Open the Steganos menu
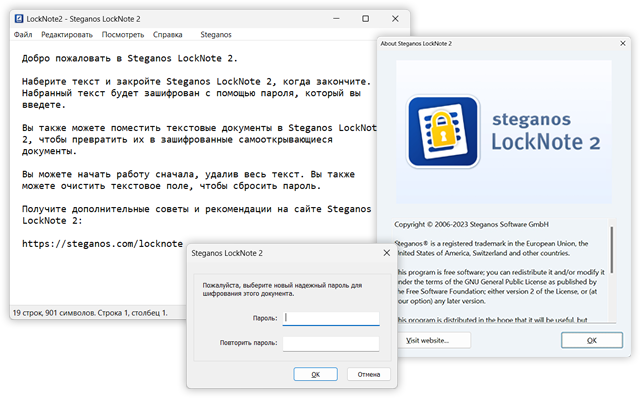 216,35
